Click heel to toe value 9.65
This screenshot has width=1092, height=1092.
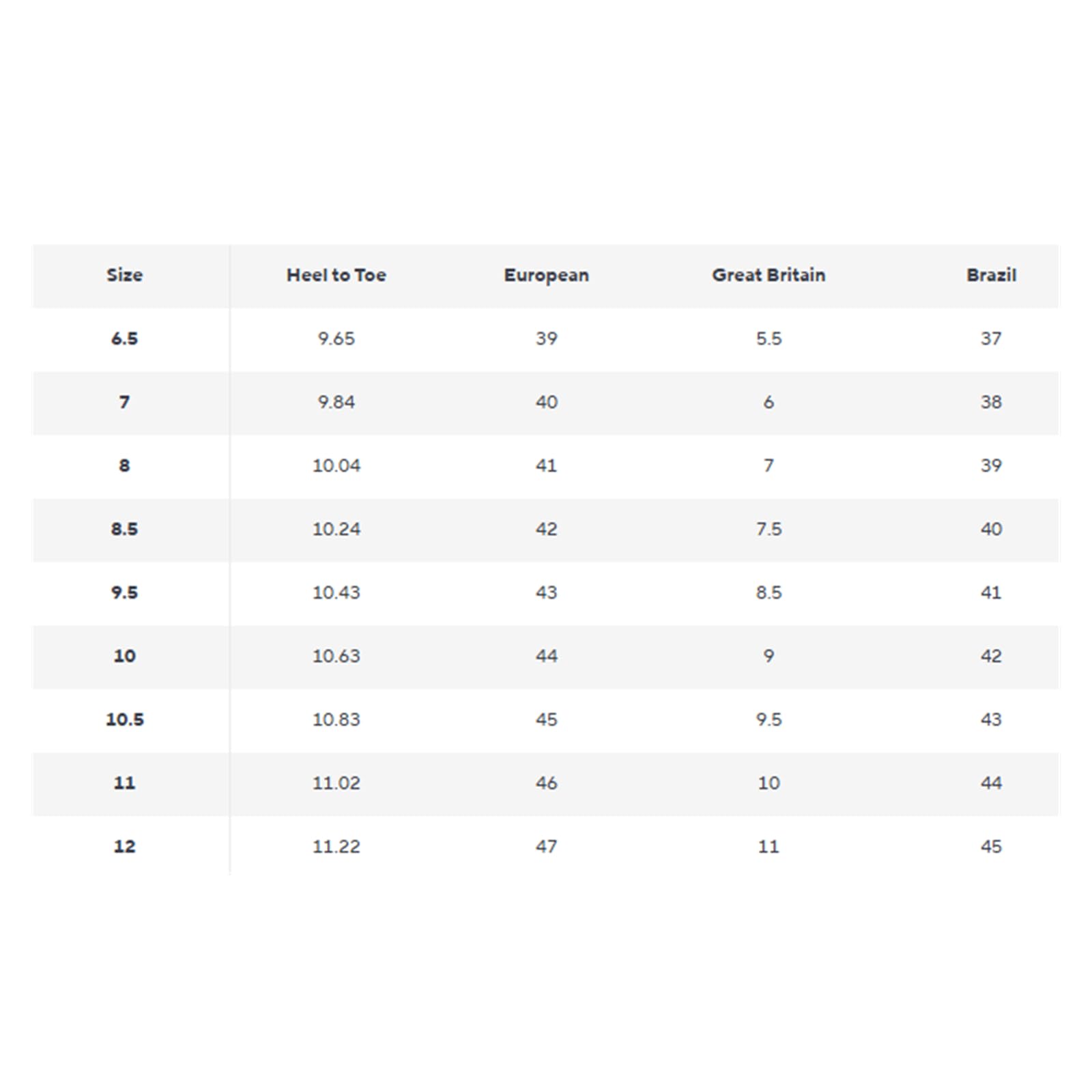pos(336,339)
